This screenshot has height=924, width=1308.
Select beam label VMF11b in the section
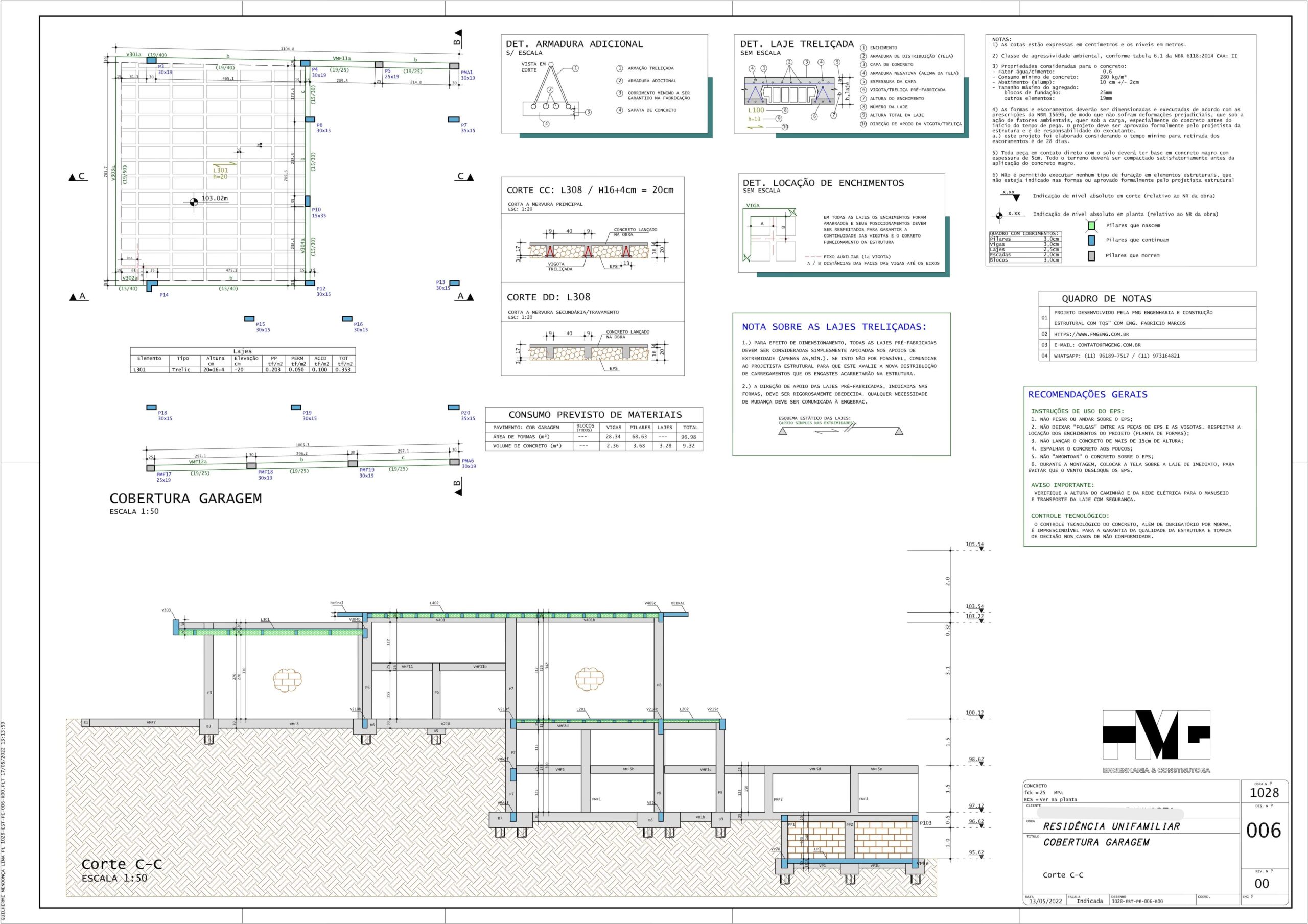click(x=480, y=667)
